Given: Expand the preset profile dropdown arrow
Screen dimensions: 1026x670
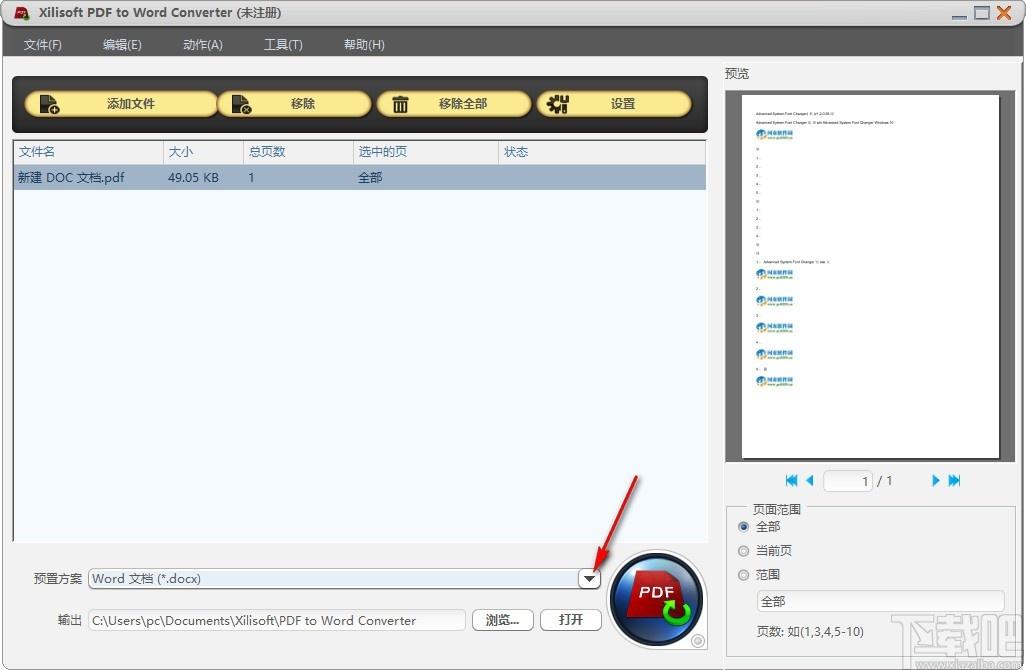Looking at the screenshot, I should point(589,578).
